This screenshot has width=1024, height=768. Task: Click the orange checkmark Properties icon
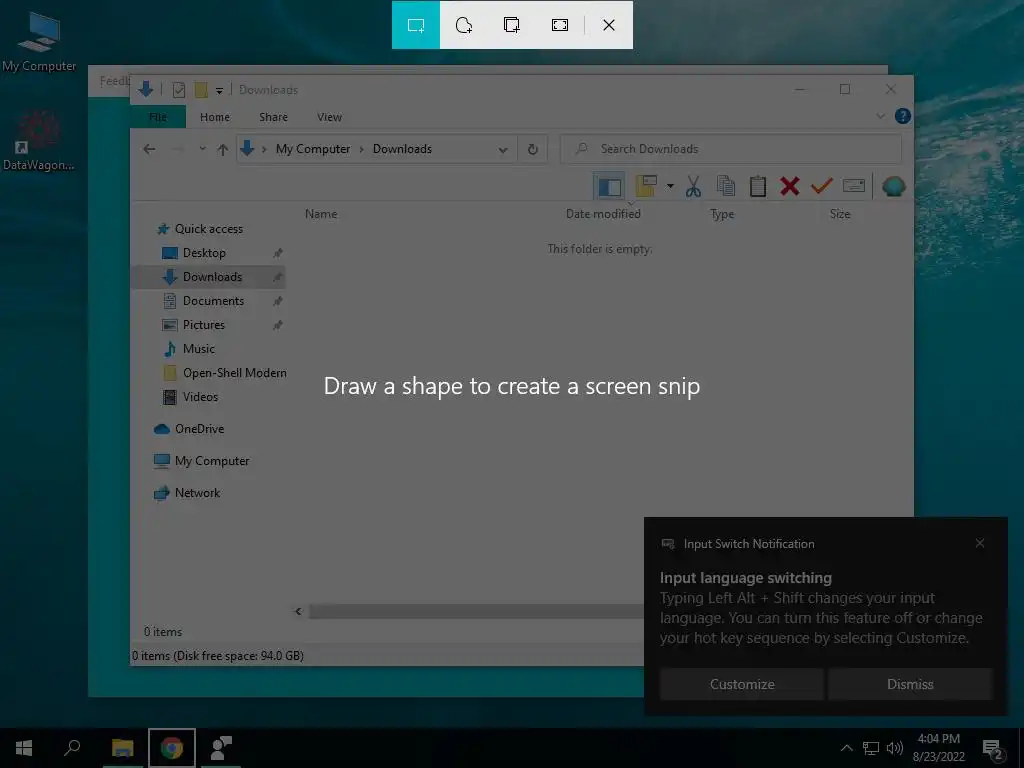(822, 187)
